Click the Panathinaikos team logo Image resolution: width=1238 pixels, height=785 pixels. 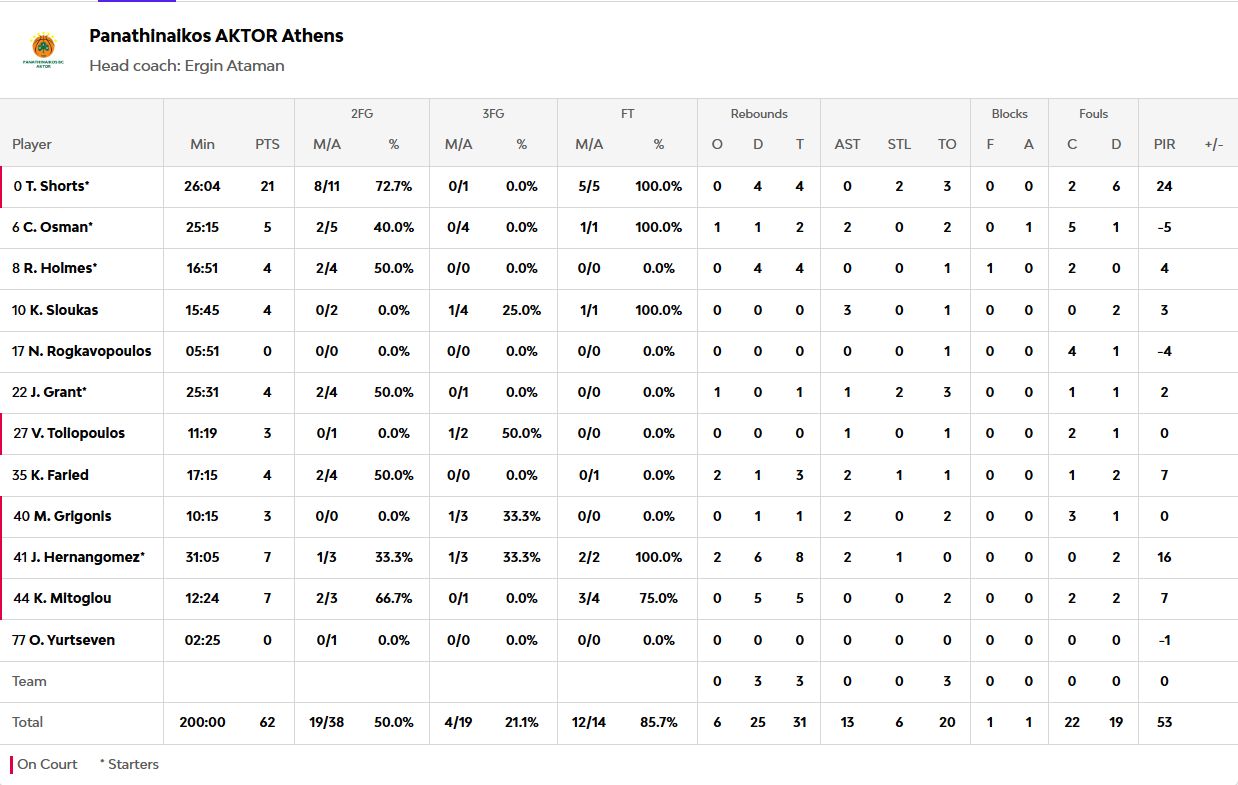pos(44,50)
